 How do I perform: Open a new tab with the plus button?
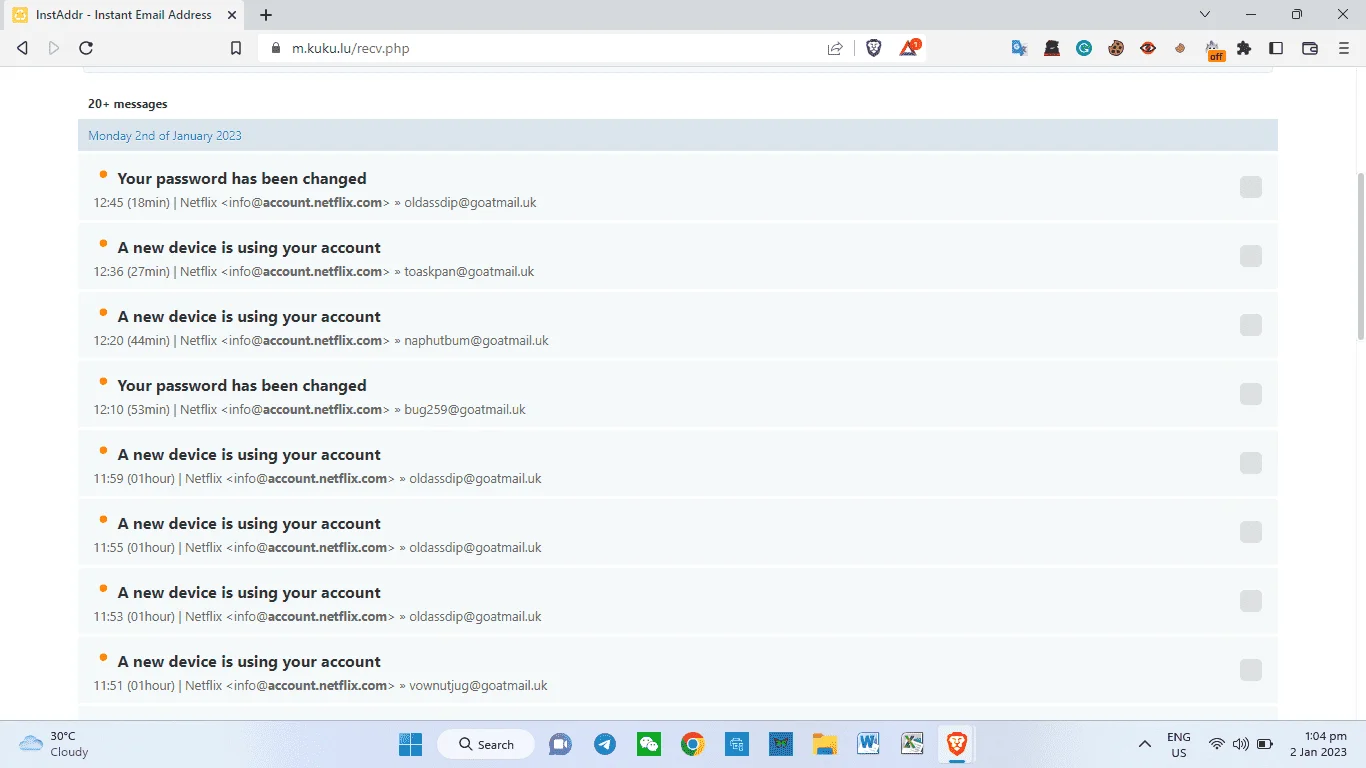click(266, 15)
